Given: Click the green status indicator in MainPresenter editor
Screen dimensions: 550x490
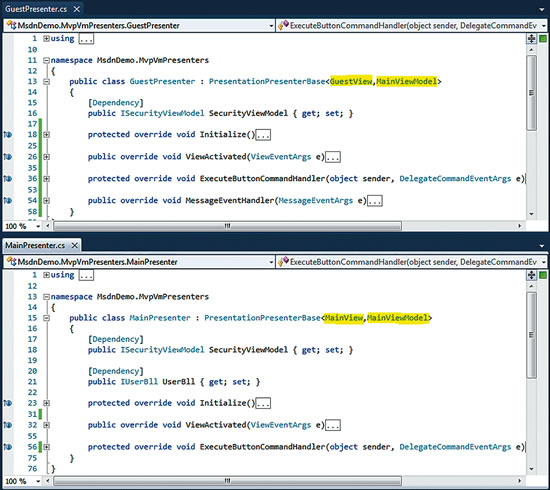Looking at the screenshot, I should (543, 275).
